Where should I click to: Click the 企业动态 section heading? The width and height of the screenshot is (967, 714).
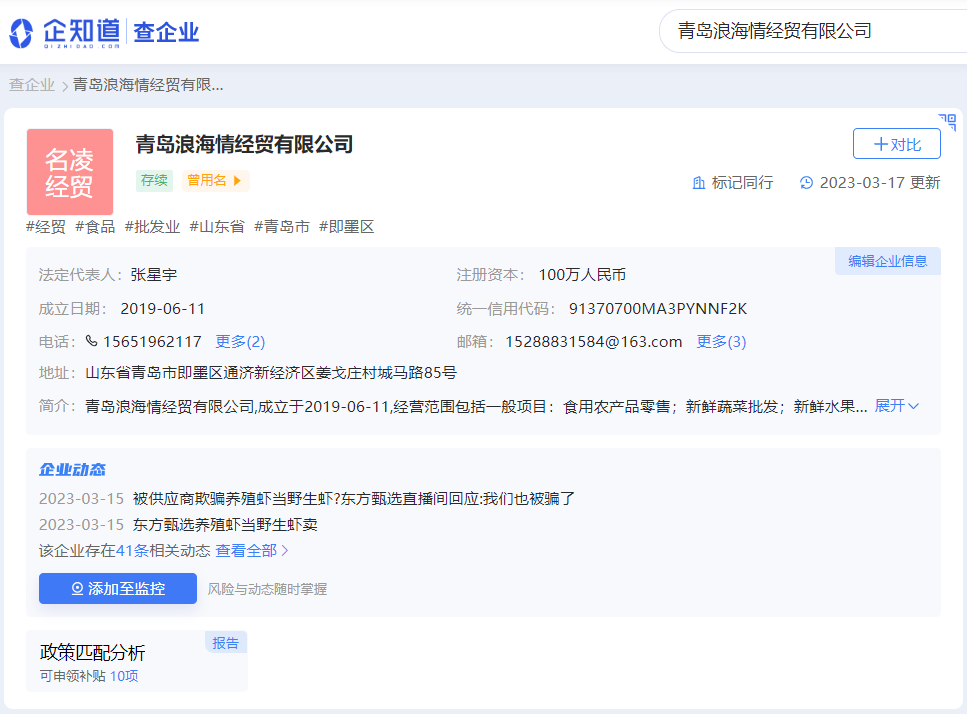[72, 470]
